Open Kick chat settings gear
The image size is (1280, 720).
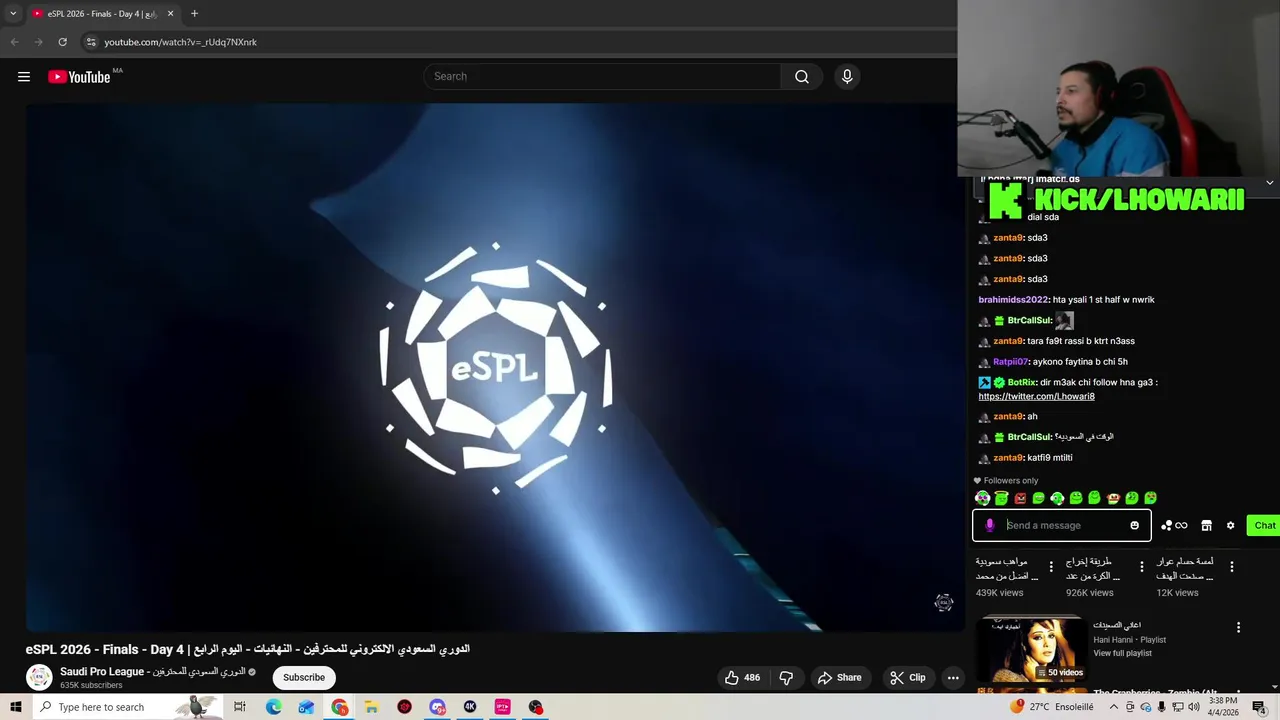pyautogui.click(x=1230, y=525)
